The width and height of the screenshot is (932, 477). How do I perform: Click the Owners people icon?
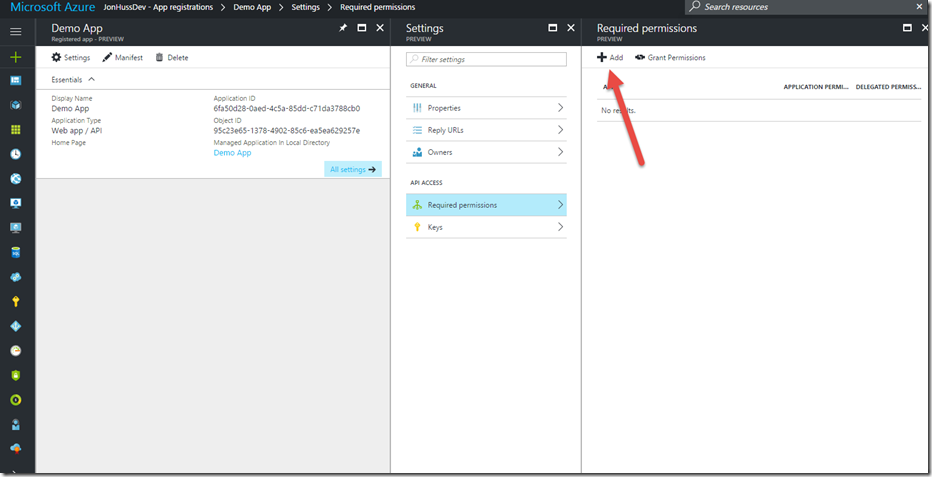[417, 152]
